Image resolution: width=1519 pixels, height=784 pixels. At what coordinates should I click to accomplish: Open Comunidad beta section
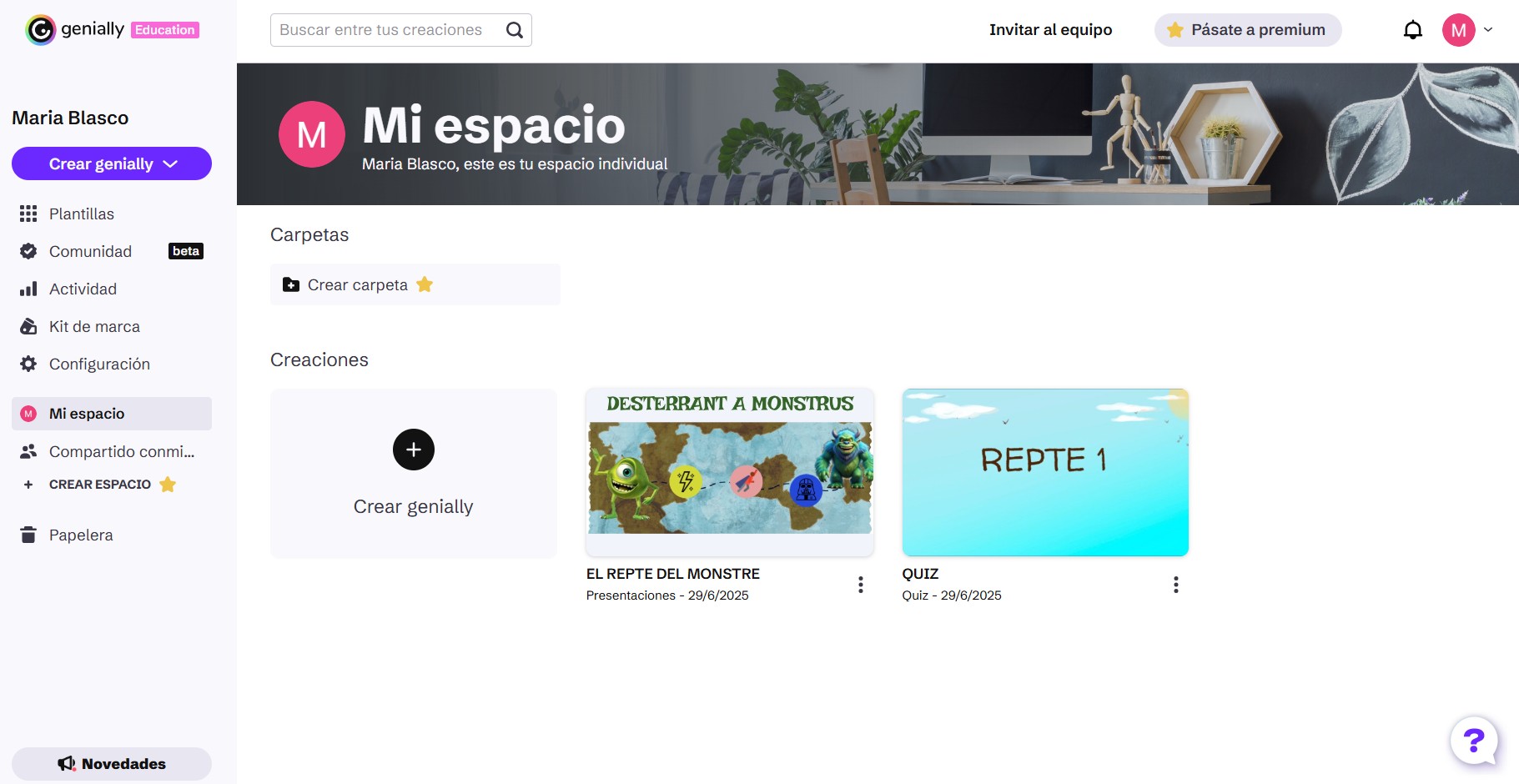(x=90, y=251)
